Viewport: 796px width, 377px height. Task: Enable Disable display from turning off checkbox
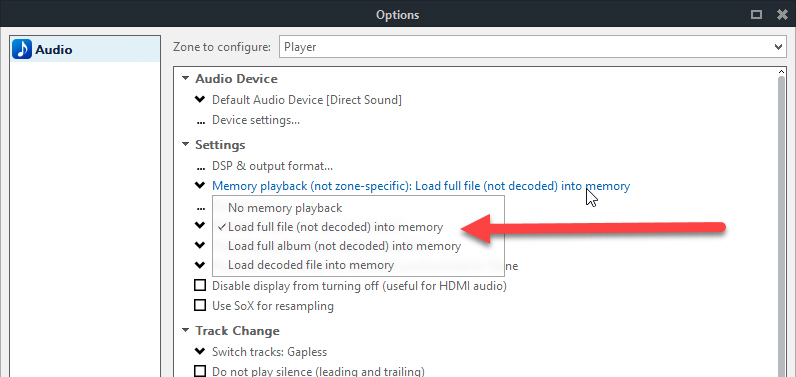(201, 285)
